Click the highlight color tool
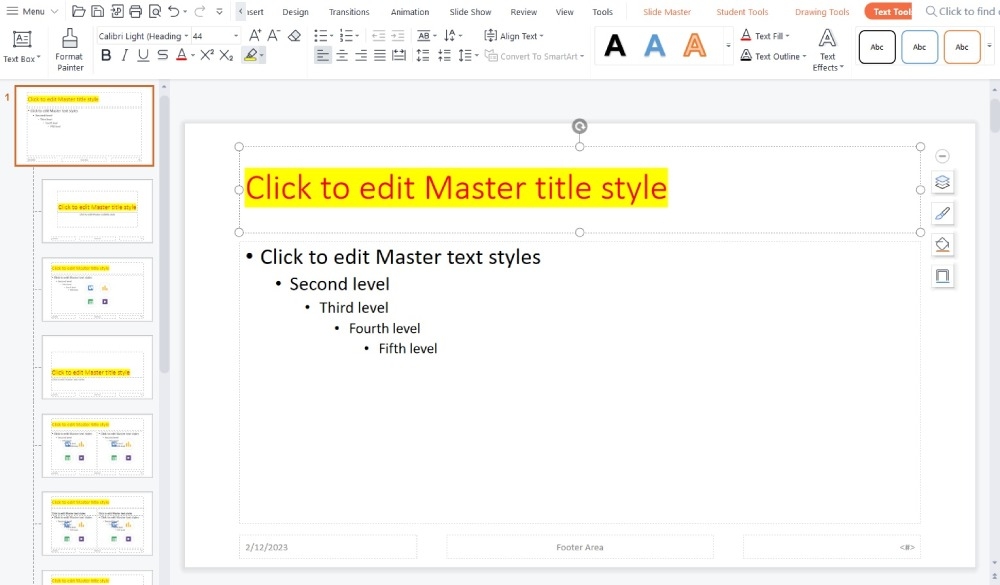 coord(251,55)
